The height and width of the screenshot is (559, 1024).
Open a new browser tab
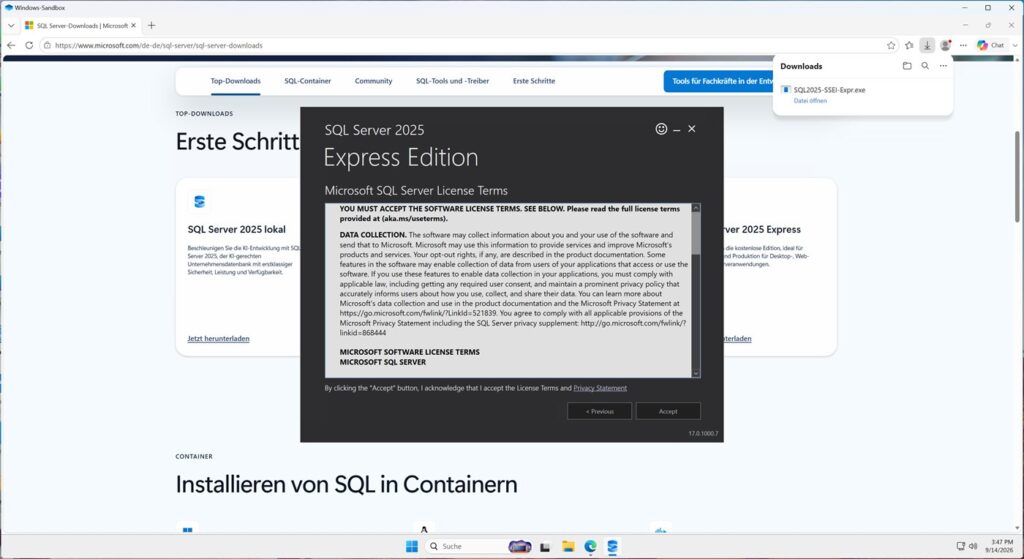(152, 25)
